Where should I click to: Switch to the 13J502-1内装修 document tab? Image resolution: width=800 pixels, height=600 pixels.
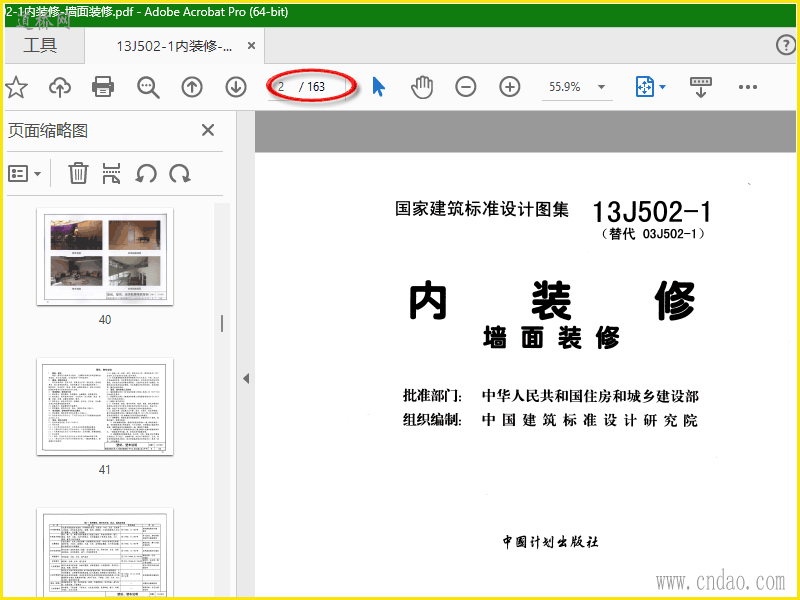click(174, 46)
